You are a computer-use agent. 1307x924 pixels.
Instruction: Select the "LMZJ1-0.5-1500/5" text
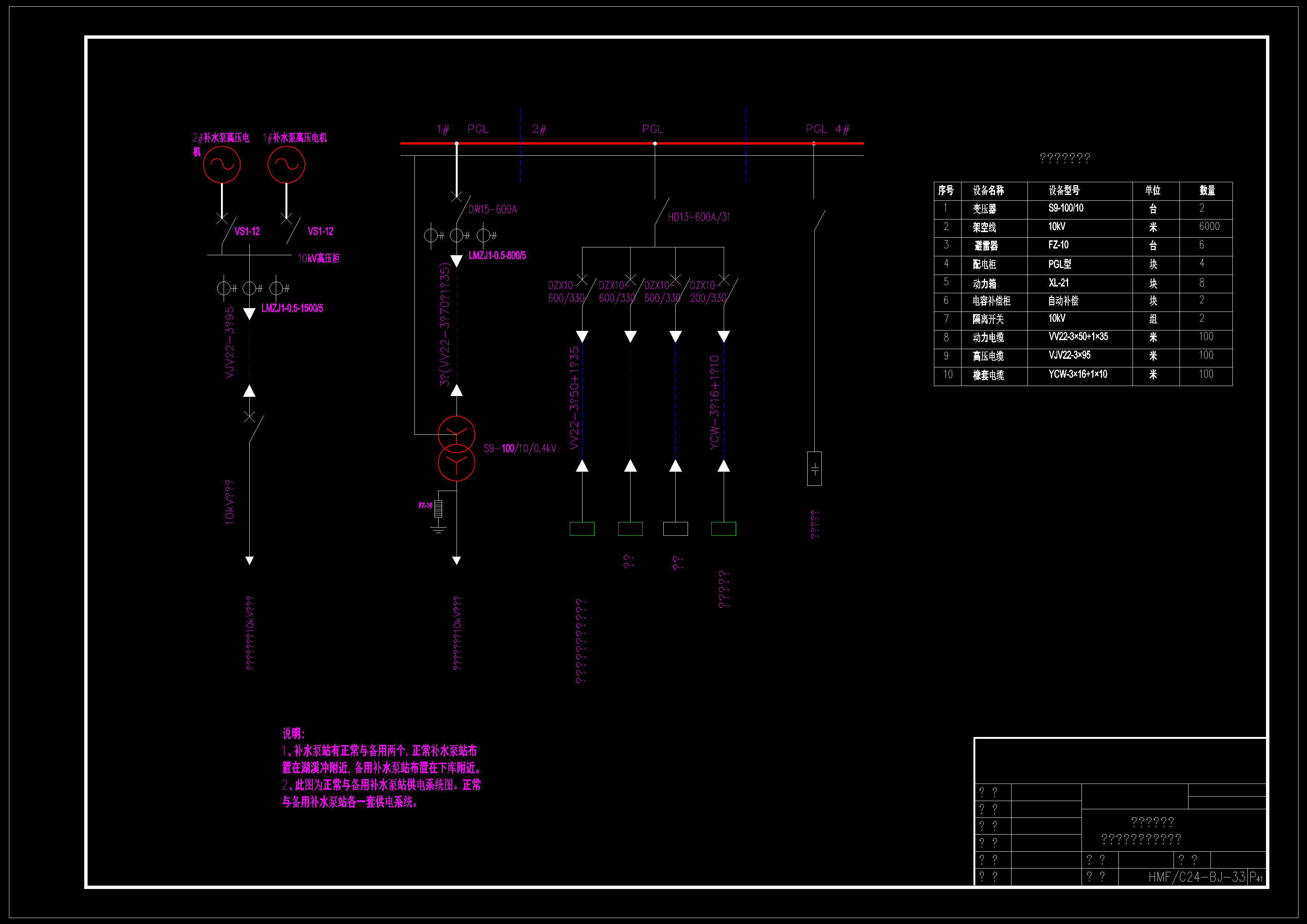[292, 308]
